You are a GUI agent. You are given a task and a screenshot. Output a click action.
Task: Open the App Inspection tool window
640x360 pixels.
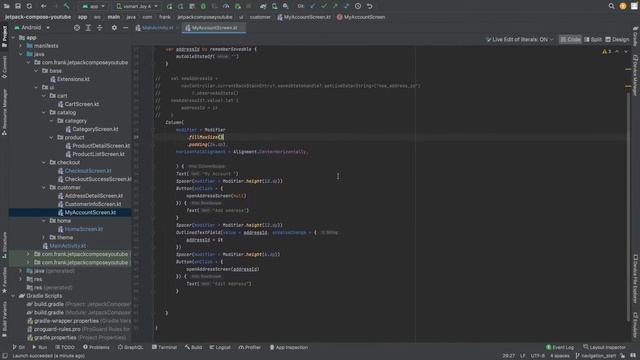click(289, 347)
